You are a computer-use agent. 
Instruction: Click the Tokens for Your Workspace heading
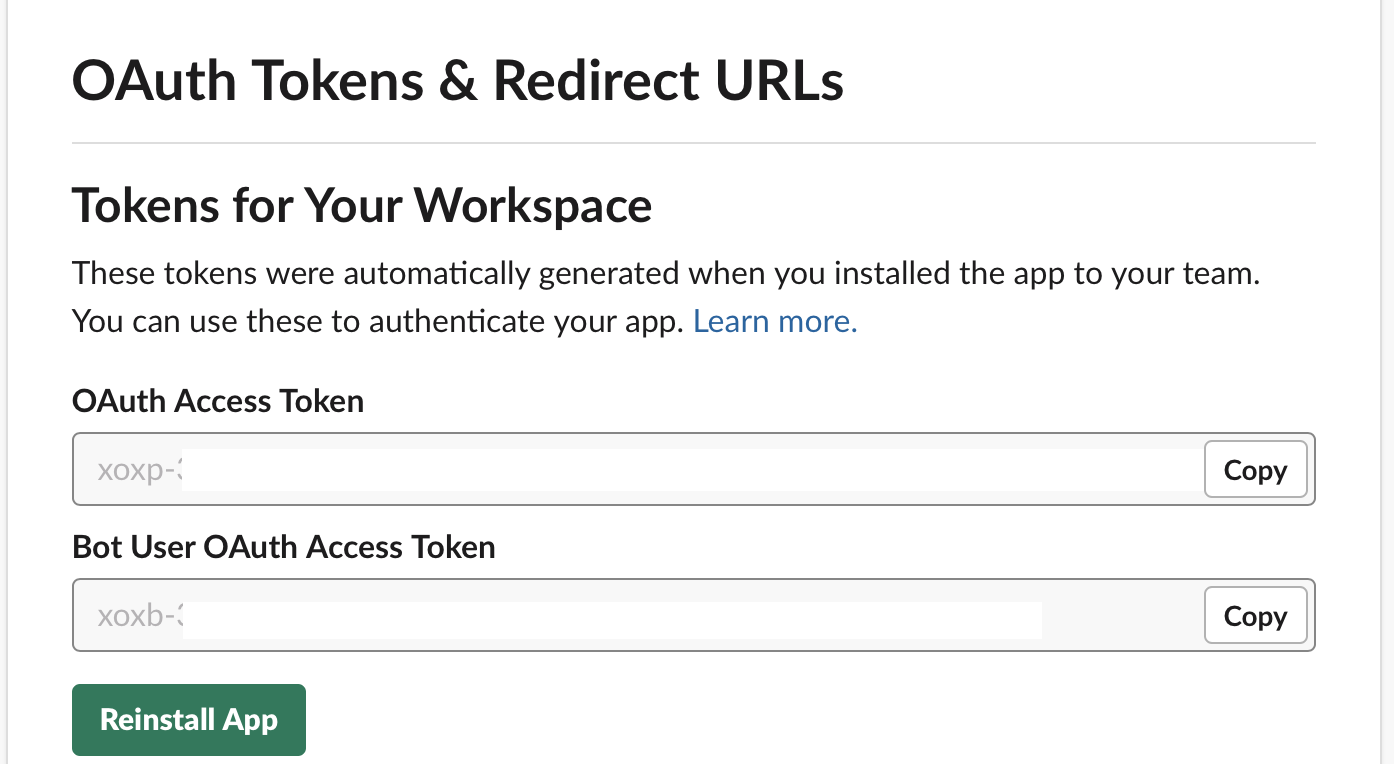tap(362, 206)
